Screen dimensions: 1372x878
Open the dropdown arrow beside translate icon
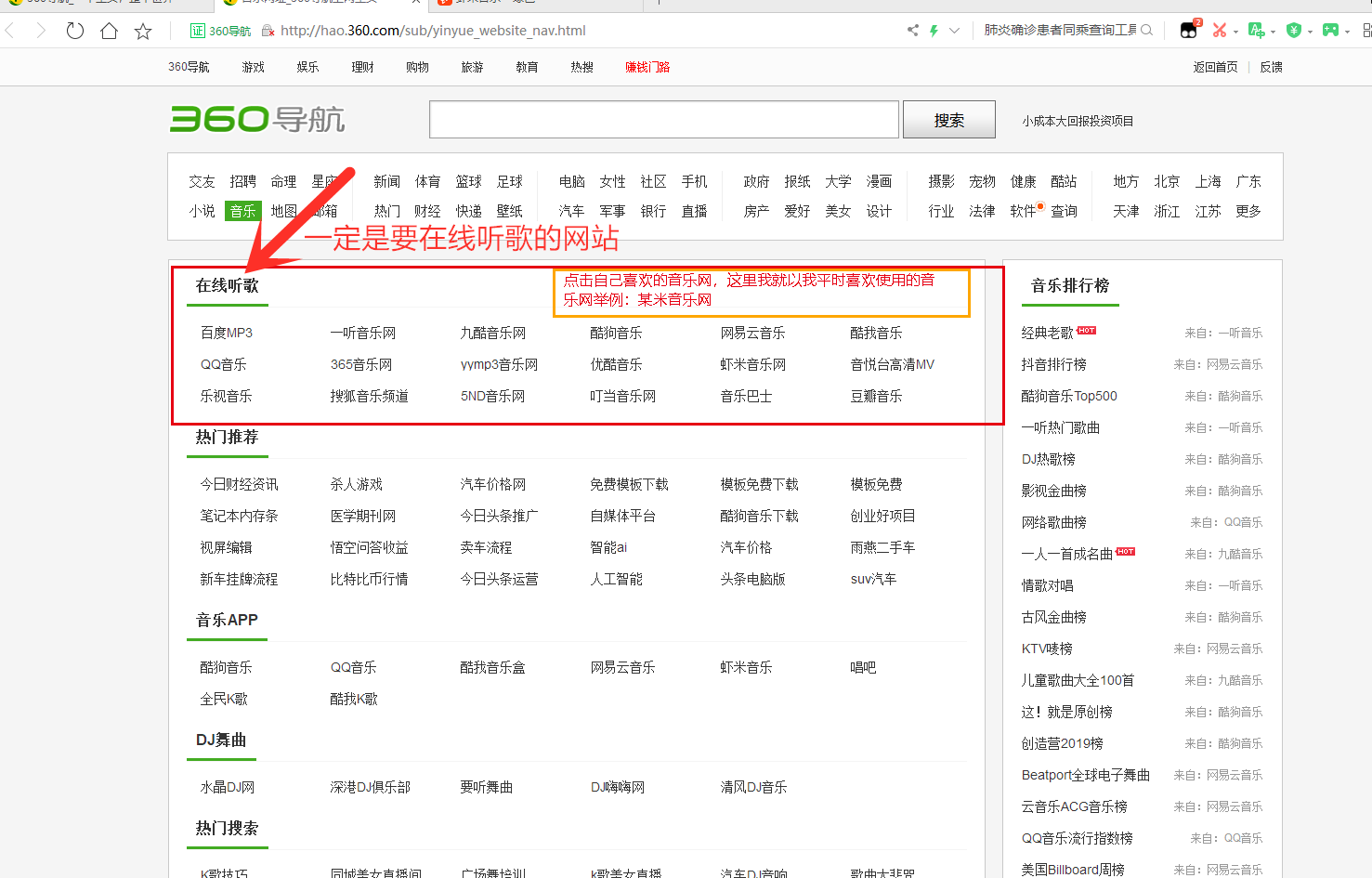pyautogui.click(x=1274, y=32)
